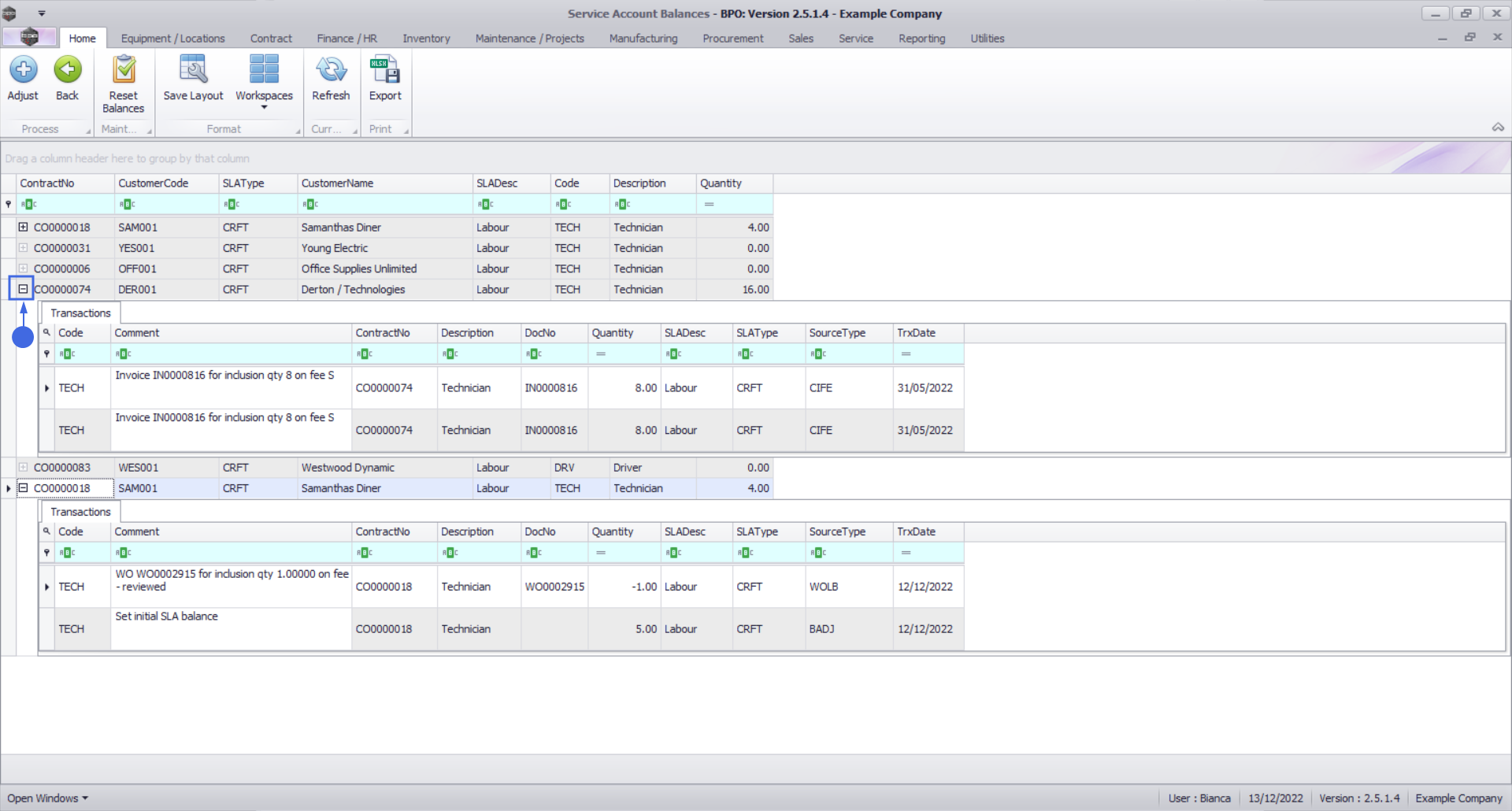Click the Save Layout icon
The image size is (1512, 811).
[193, 70]
